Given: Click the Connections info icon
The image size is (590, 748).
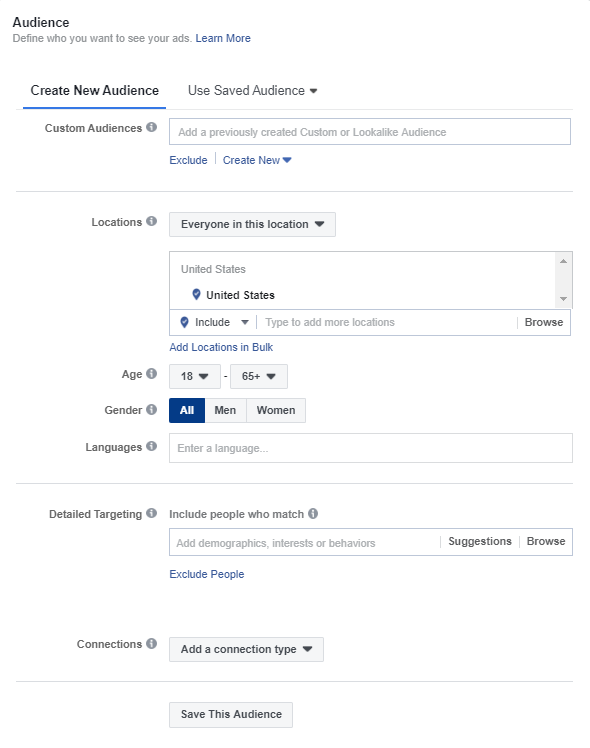Looking at the screenshot, I should 151,644.
